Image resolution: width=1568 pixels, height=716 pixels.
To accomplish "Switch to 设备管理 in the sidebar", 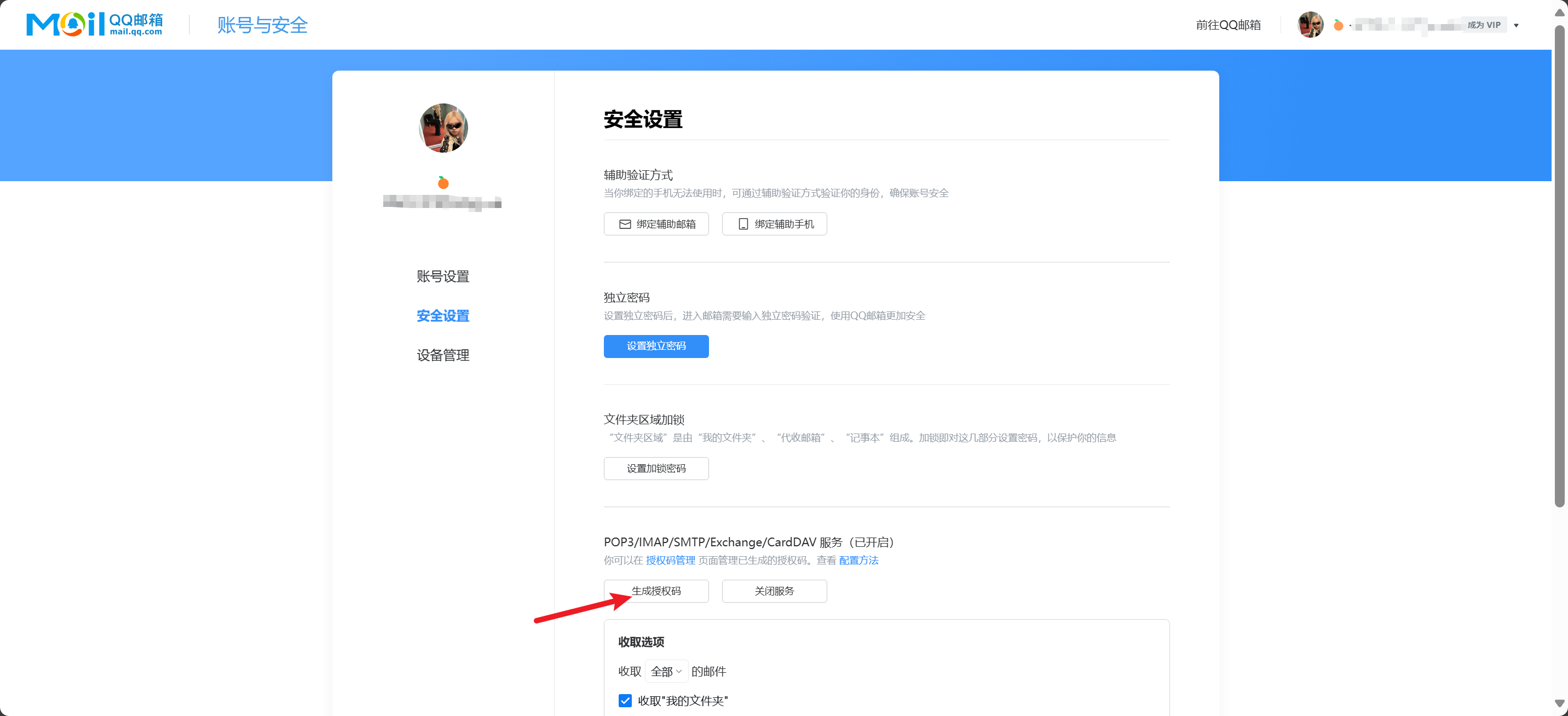I will (x=442, y=355).
